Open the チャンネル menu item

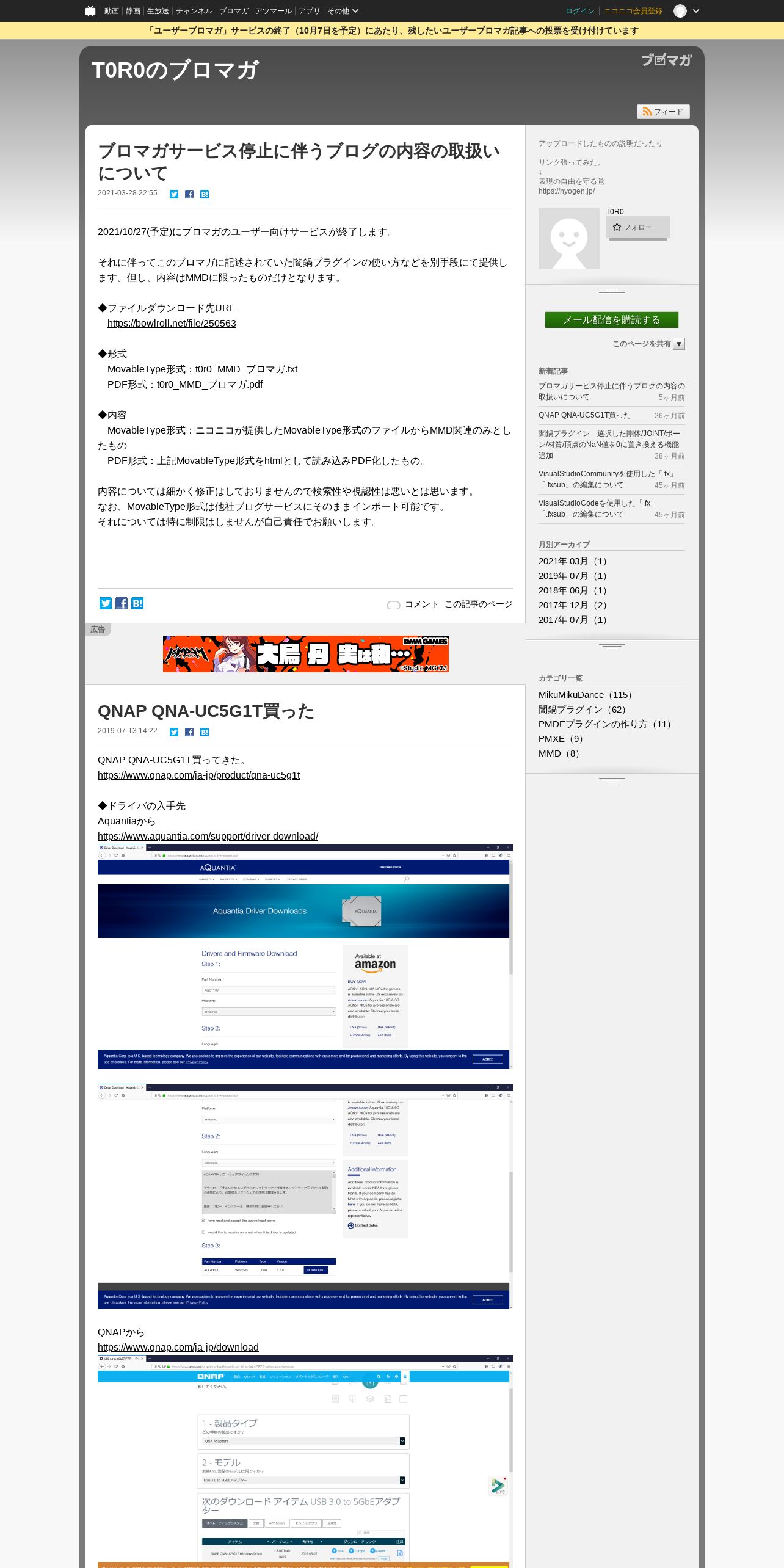[194, 11]
